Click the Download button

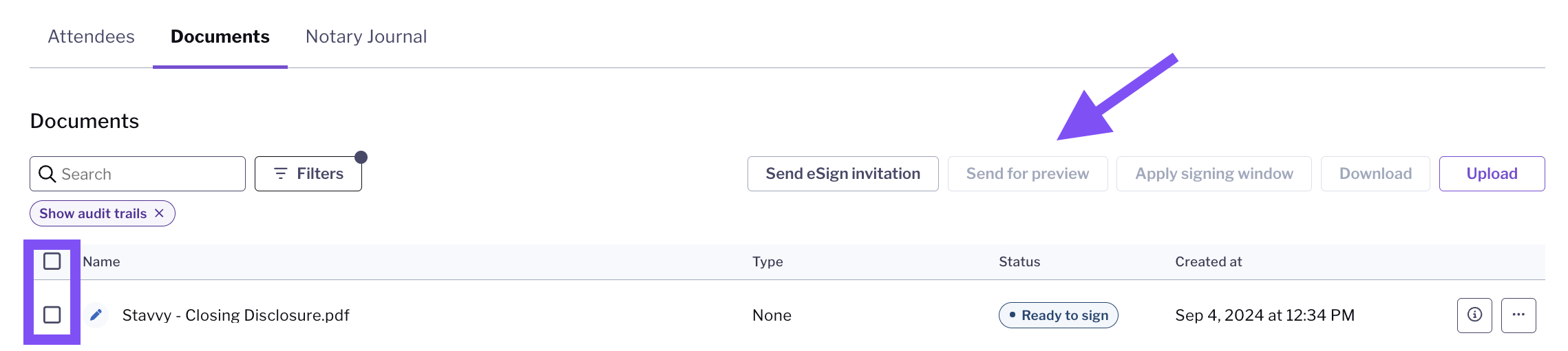click(x=1375, y=173)
